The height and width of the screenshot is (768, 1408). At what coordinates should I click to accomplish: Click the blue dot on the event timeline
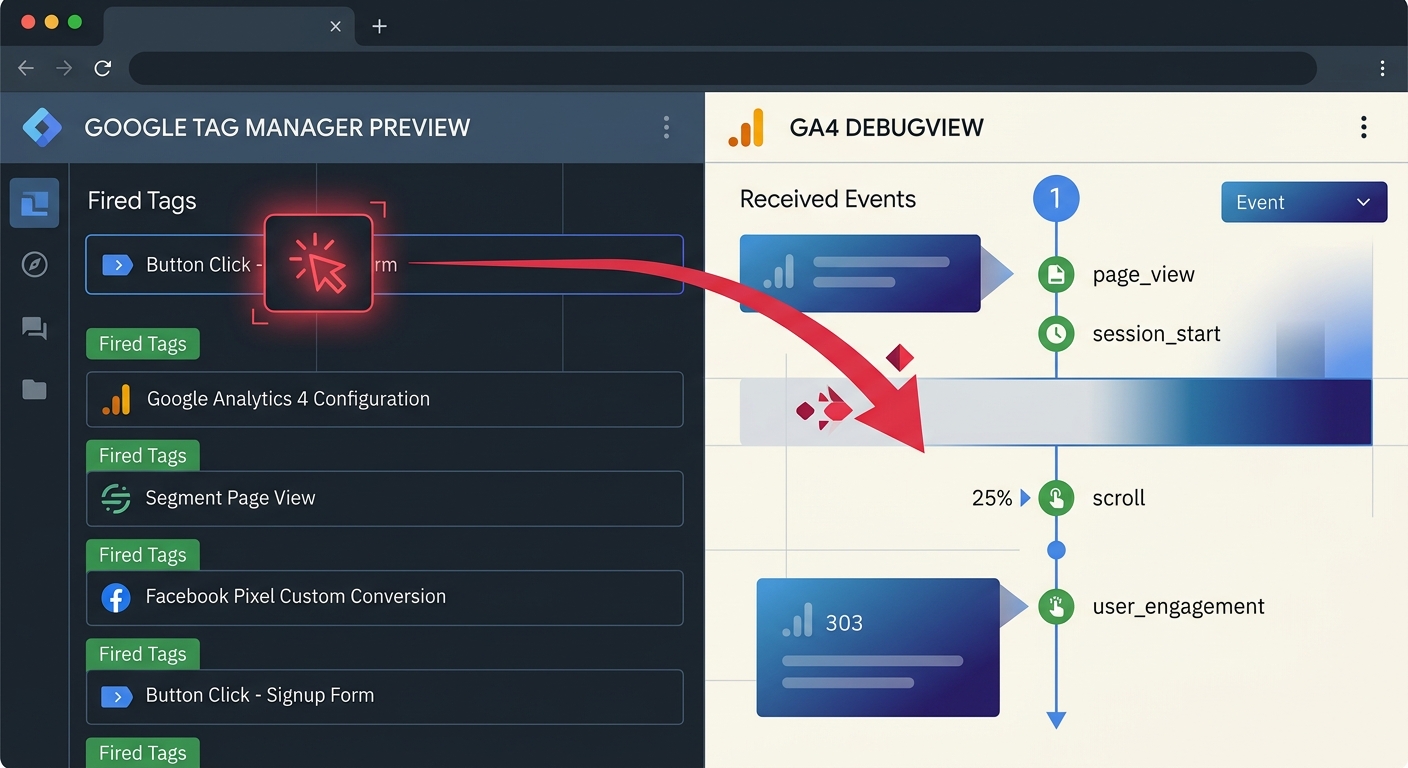1056,548
